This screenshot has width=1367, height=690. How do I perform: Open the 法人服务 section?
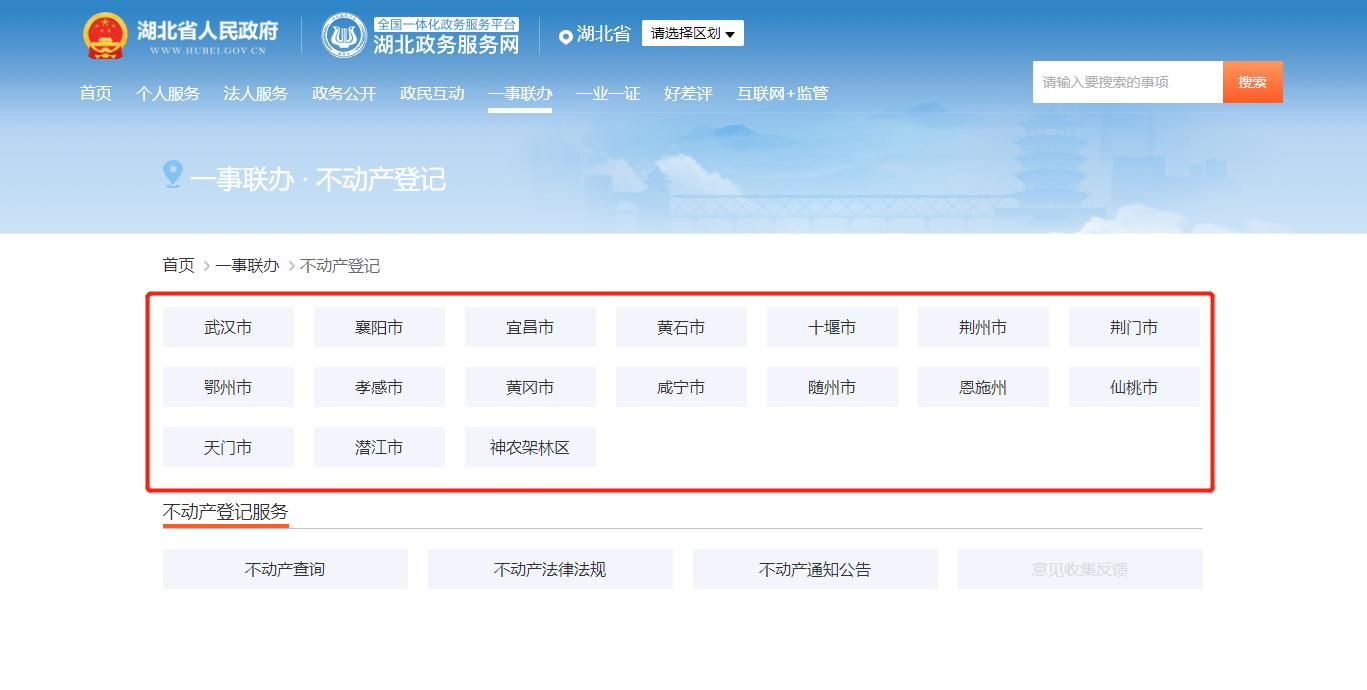255,93
